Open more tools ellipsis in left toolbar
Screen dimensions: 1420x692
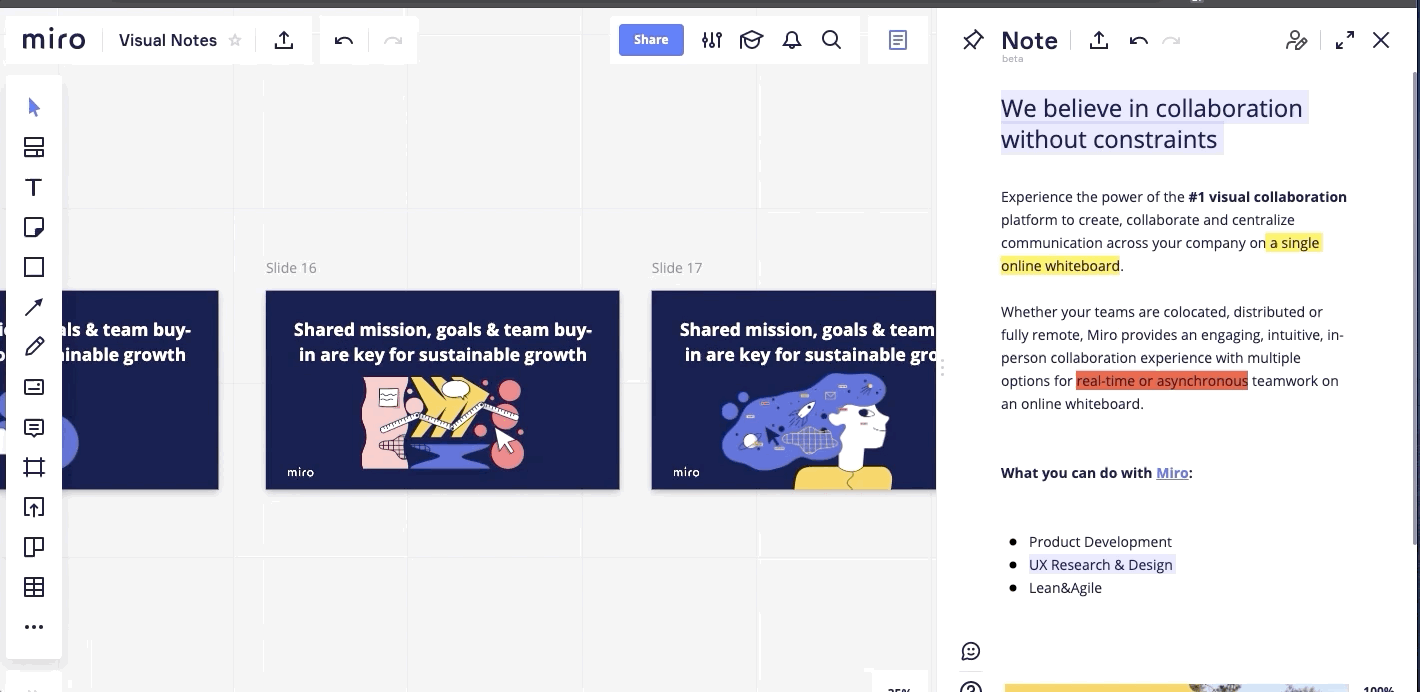34,627
